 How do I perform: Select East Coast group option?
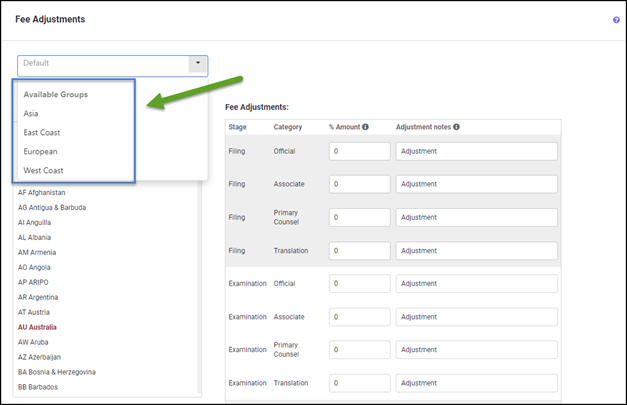43,133
